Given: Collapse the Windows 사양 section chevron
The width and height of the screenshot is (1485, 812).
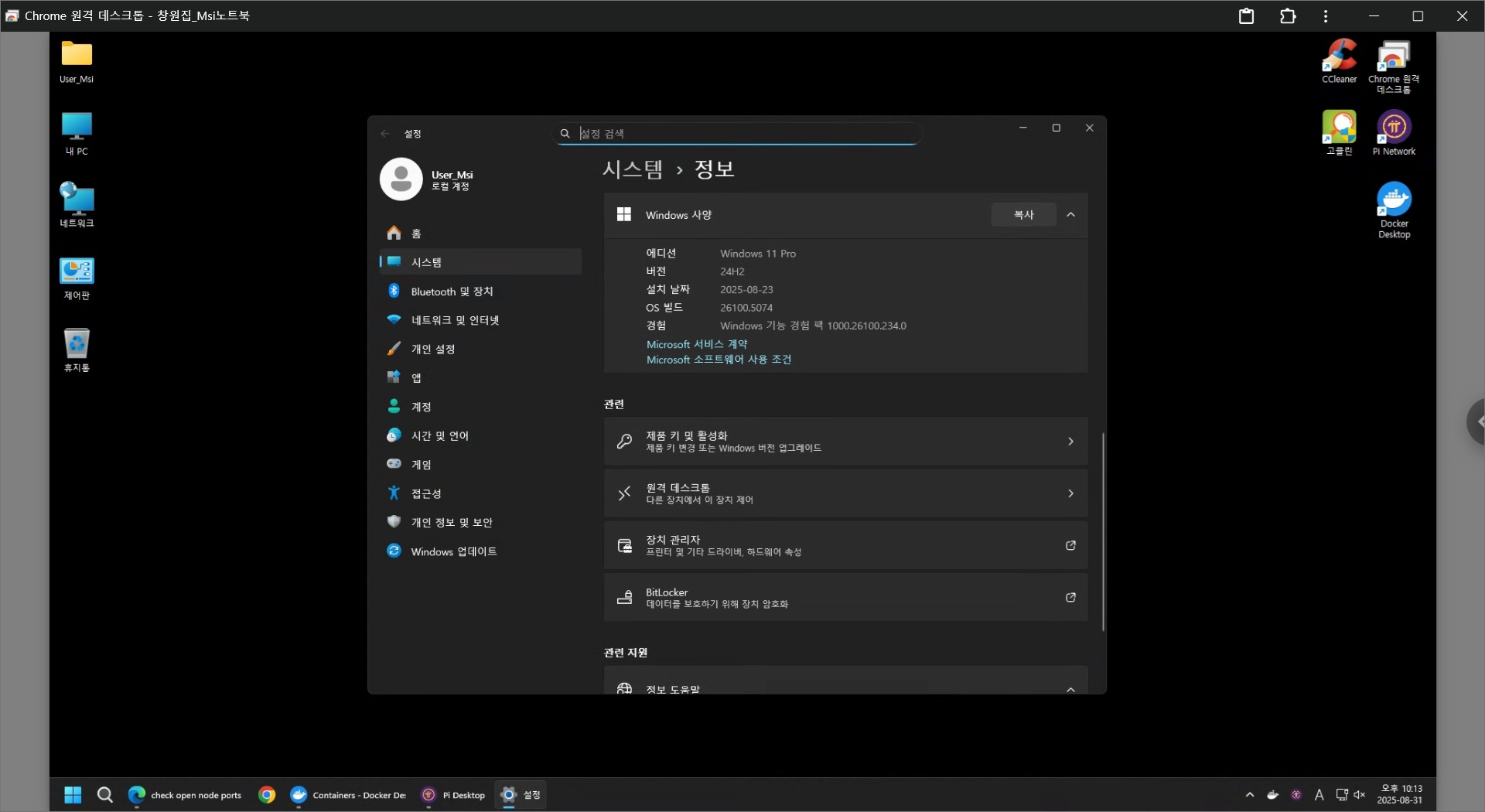Looking at the screenshot, I should (1070, 215).
